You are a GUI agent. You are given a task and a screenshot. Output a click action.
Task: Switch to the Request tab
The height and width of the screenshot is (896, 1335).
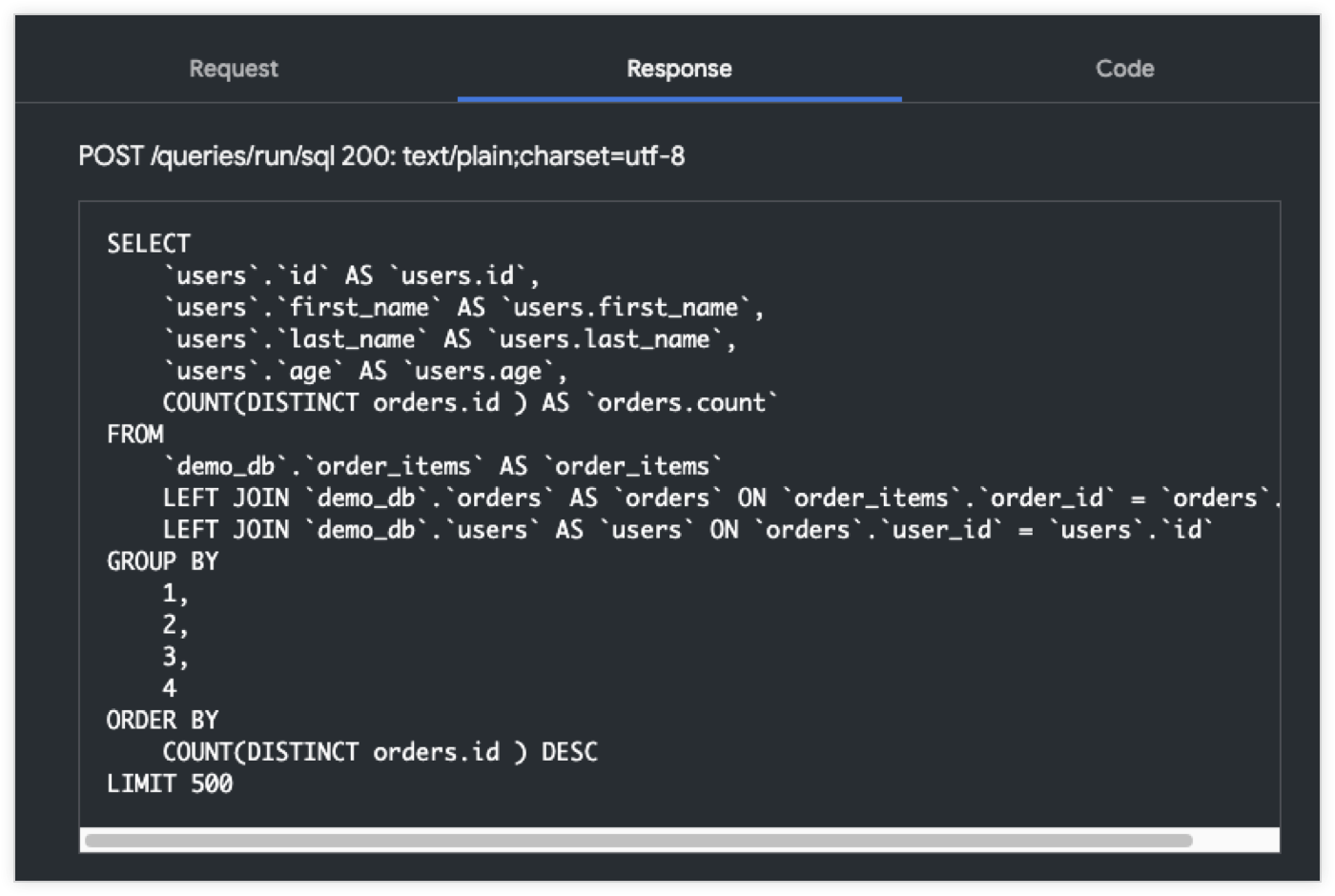(x=234, y=69)
